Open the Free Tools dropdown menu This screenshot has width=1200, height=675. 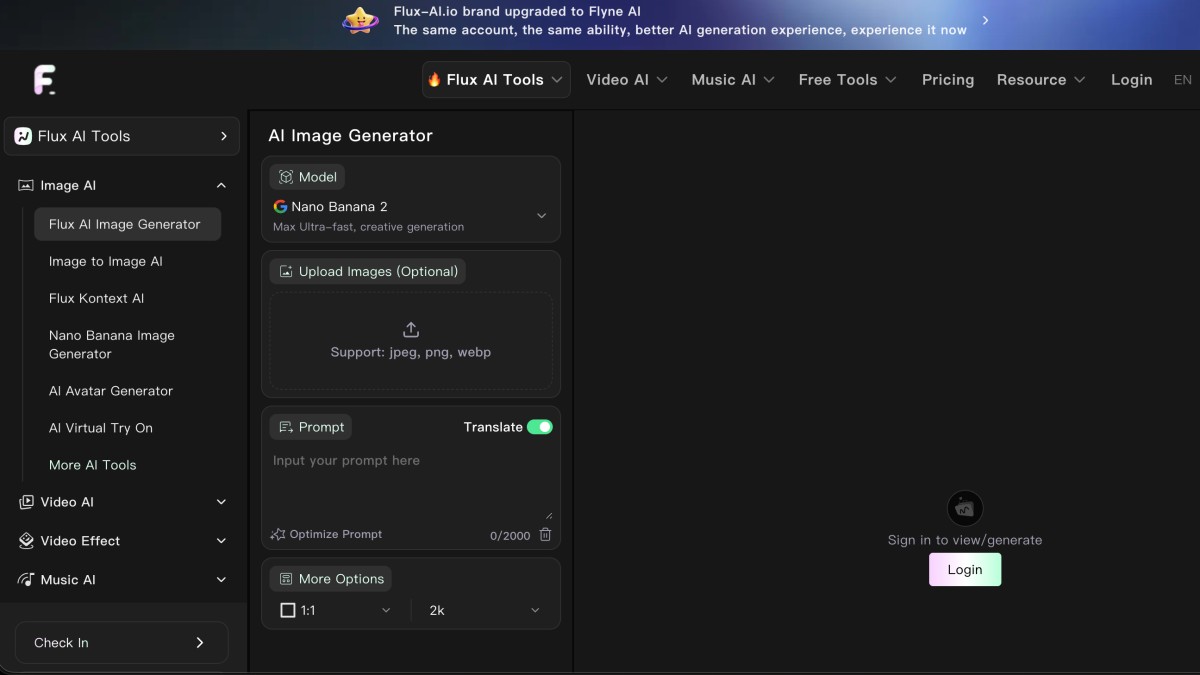(x=847, y=80)
